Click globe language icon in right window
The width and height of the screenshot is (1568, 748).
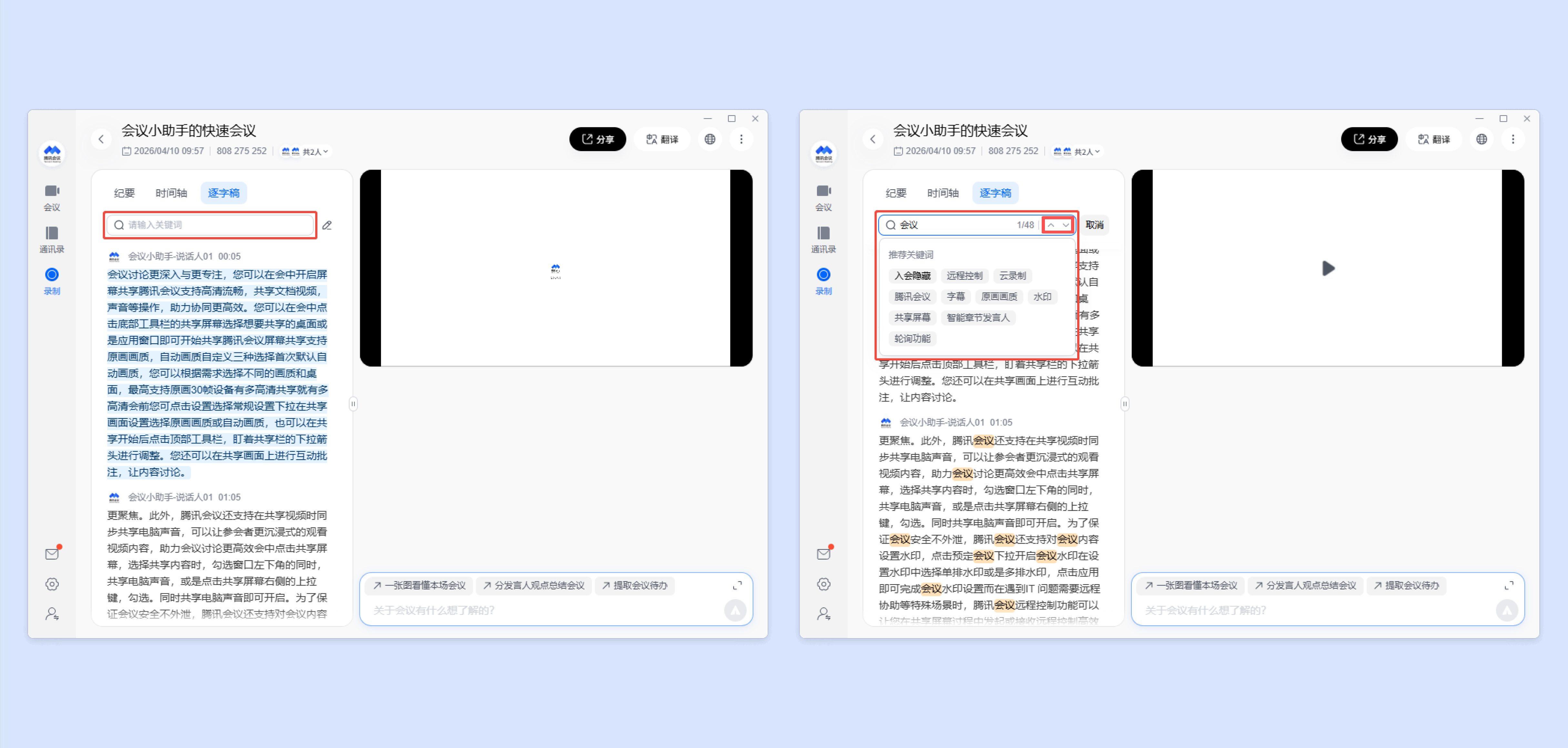coord(1481,139)
